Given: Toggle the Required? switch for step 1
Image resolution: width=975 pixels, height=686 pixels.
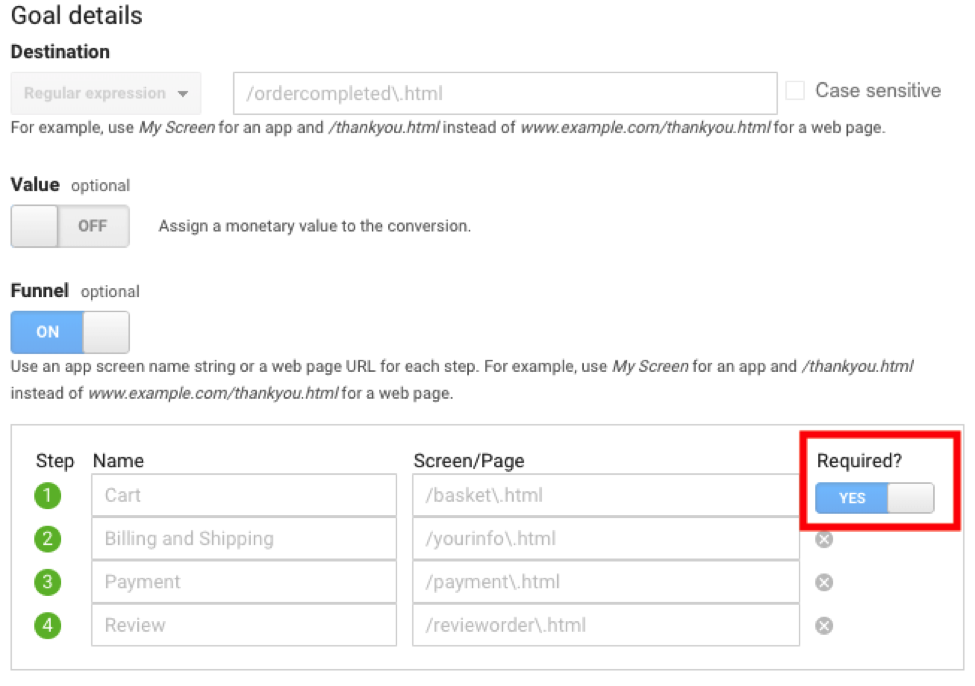Looking at the screenshot, I should click(x=875, y=498).
